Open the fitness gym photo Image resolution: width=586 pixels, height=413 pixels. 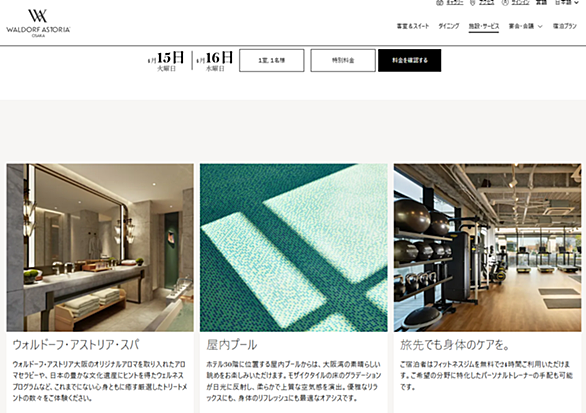pyautogui.click(x=487, y=247)
